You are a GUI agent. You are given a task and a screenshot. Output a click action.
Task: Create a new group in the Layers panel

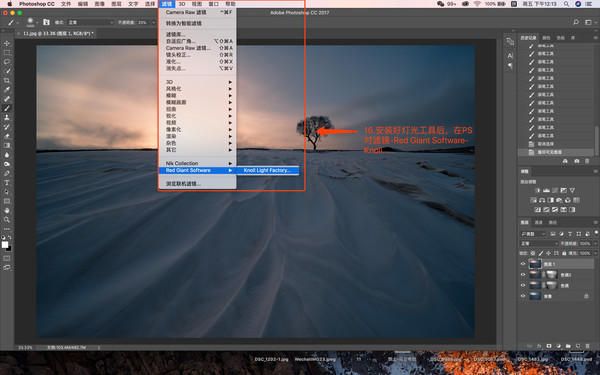click(x=568, y=346)
